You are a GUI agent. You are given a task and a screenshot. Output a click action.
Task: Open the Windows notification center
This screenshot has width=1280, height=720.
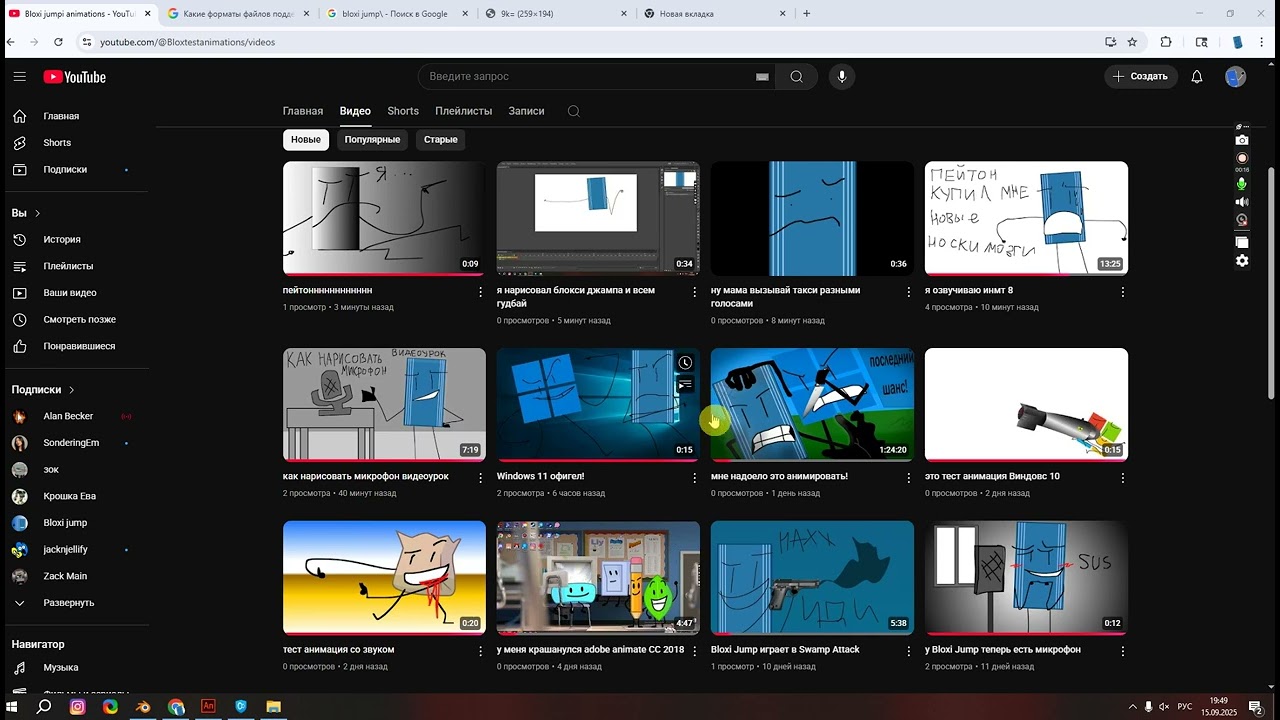click(1255, 707)
